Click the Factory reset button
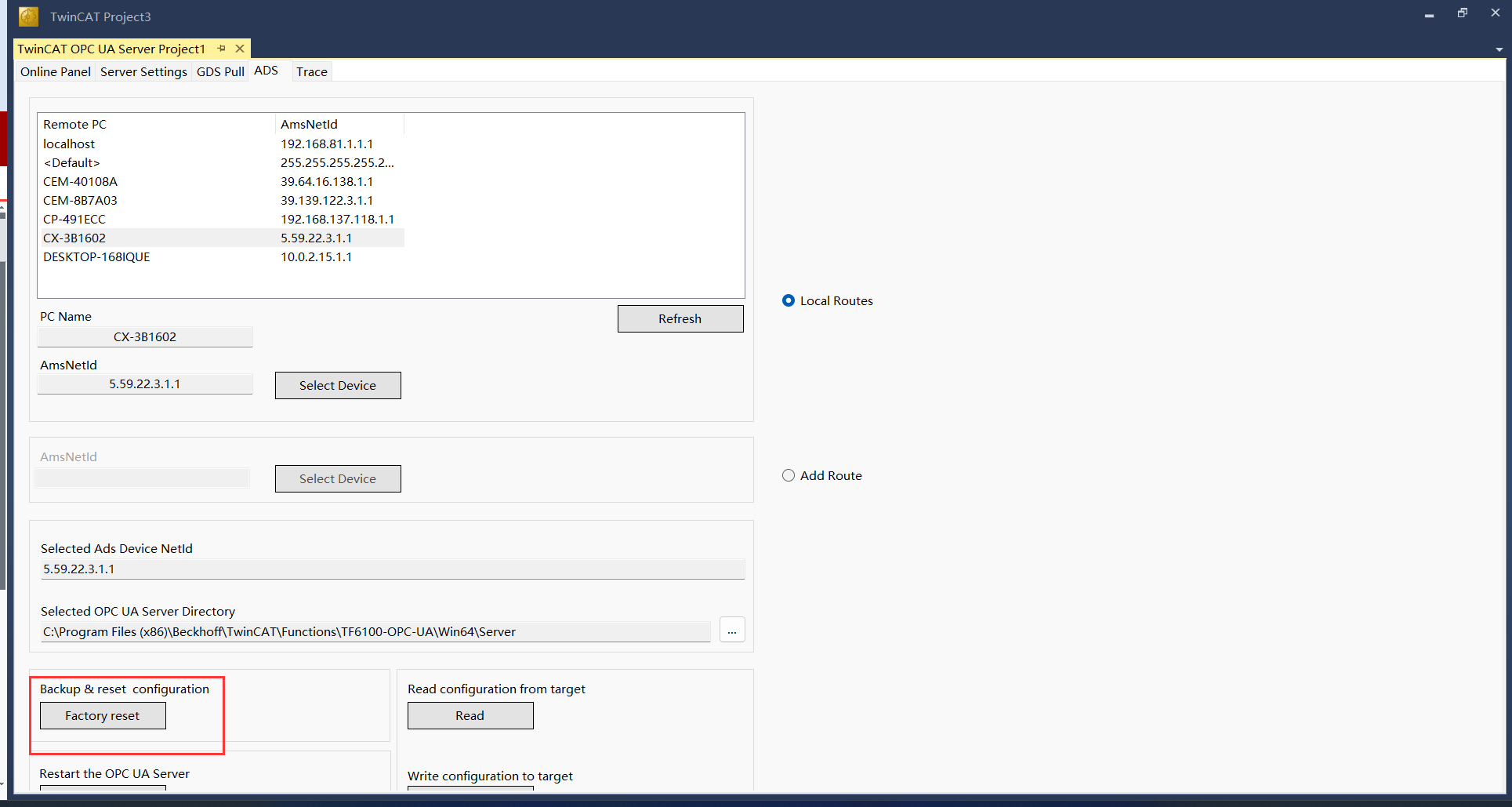1512x807 pixels. pyautogui.click(x=103, y=715)
